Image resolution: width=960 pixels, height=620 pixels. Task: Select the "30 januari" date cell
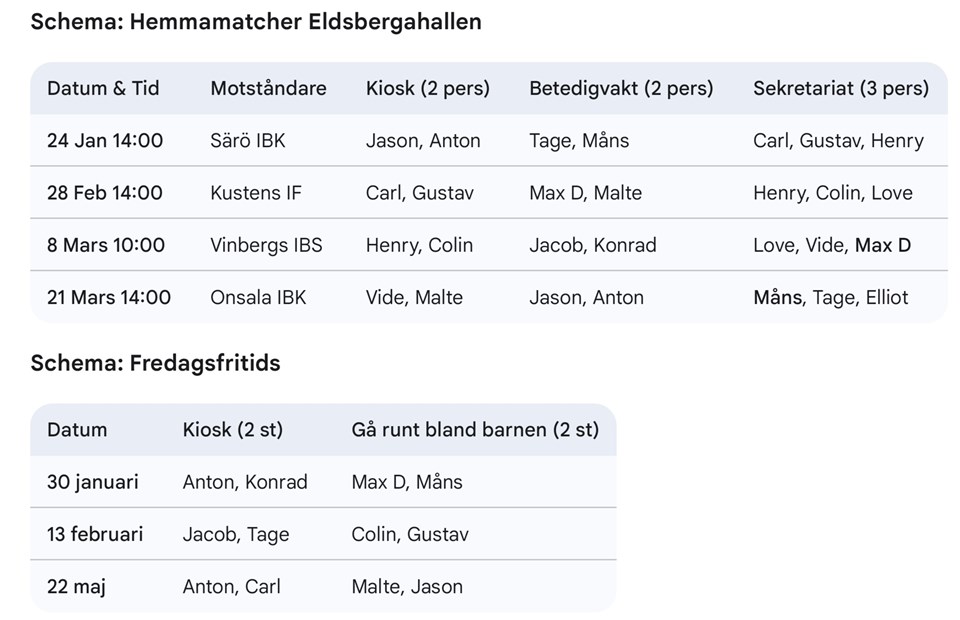(93, 482)
